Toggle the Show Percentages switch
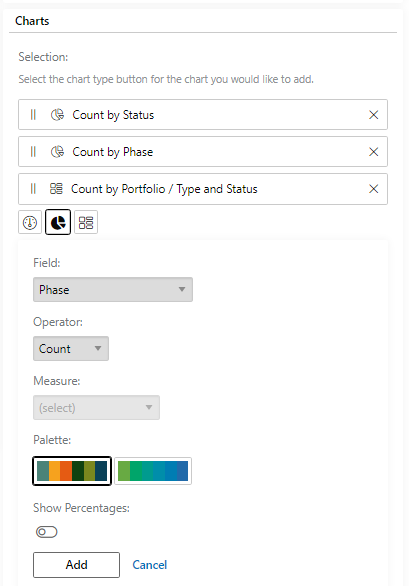 pos(46,532)
